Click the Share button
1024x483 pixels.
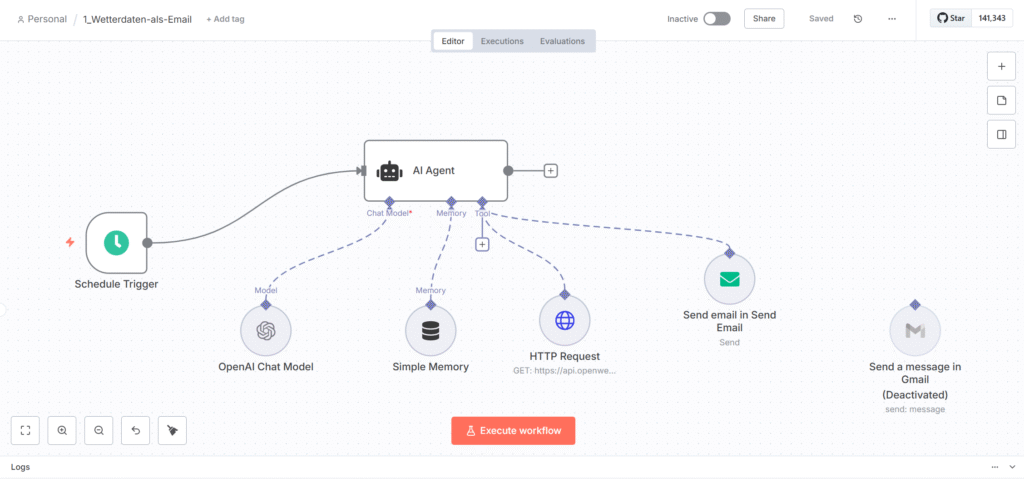click(764, 18)
